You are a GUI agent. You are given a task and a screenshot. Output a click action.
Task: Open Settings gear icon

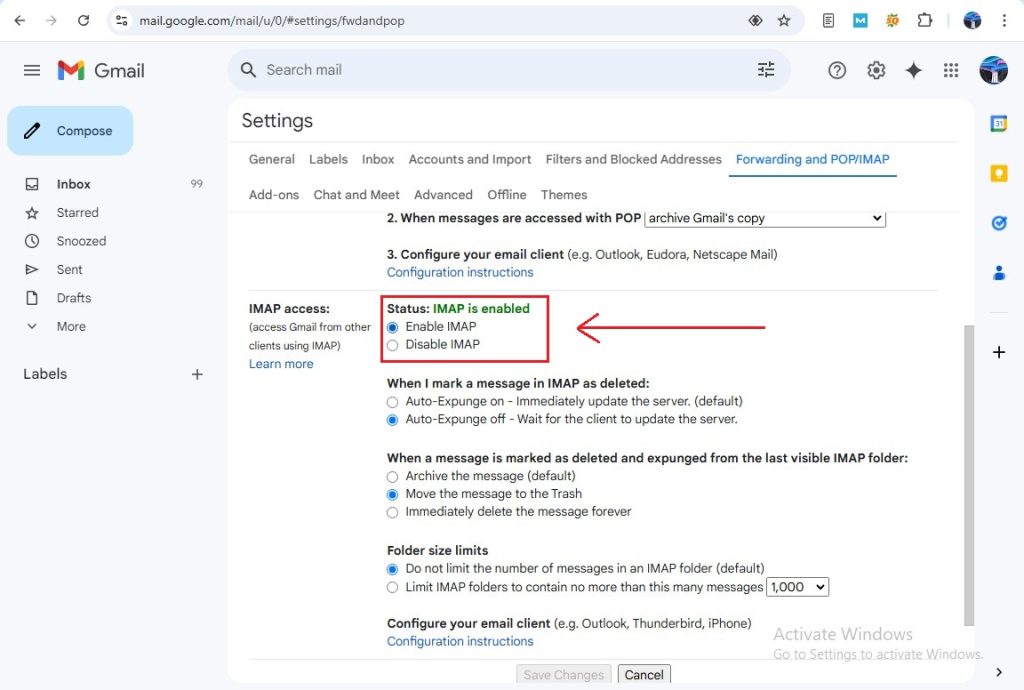click(x=876, y=70)
